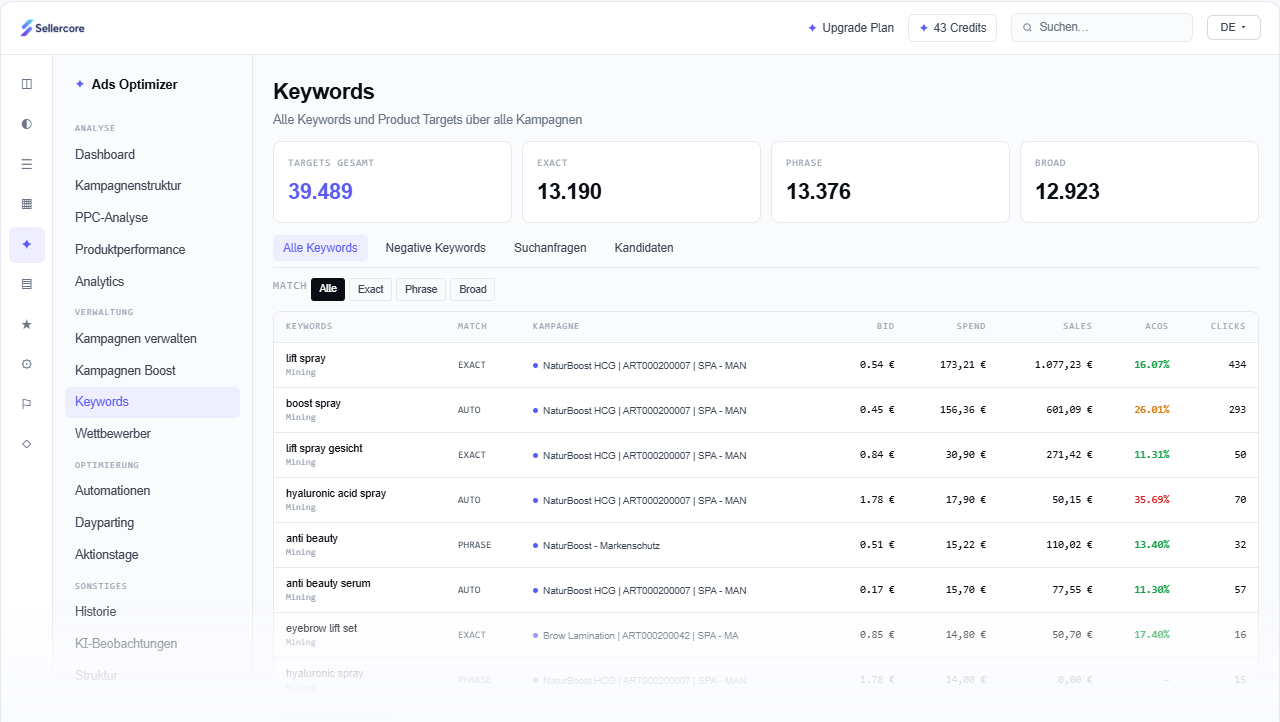The width and height of the screenshot is (1280, 722).
Task: Open the 43 Credits button
Action: tap(952, 28)
